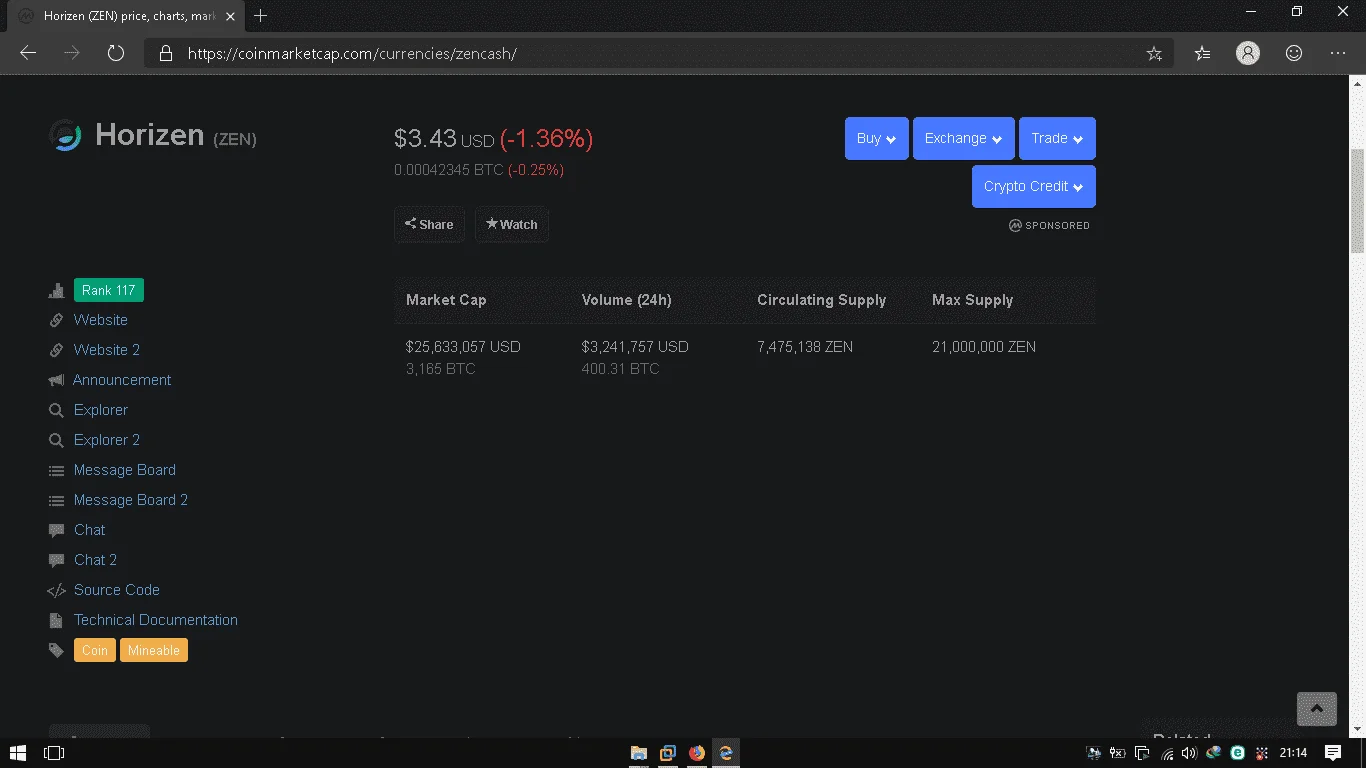Image resolution: width=1366 pixels, height=768 pixels.
Task: Open the Explorer link
Action: pos(101,410)
